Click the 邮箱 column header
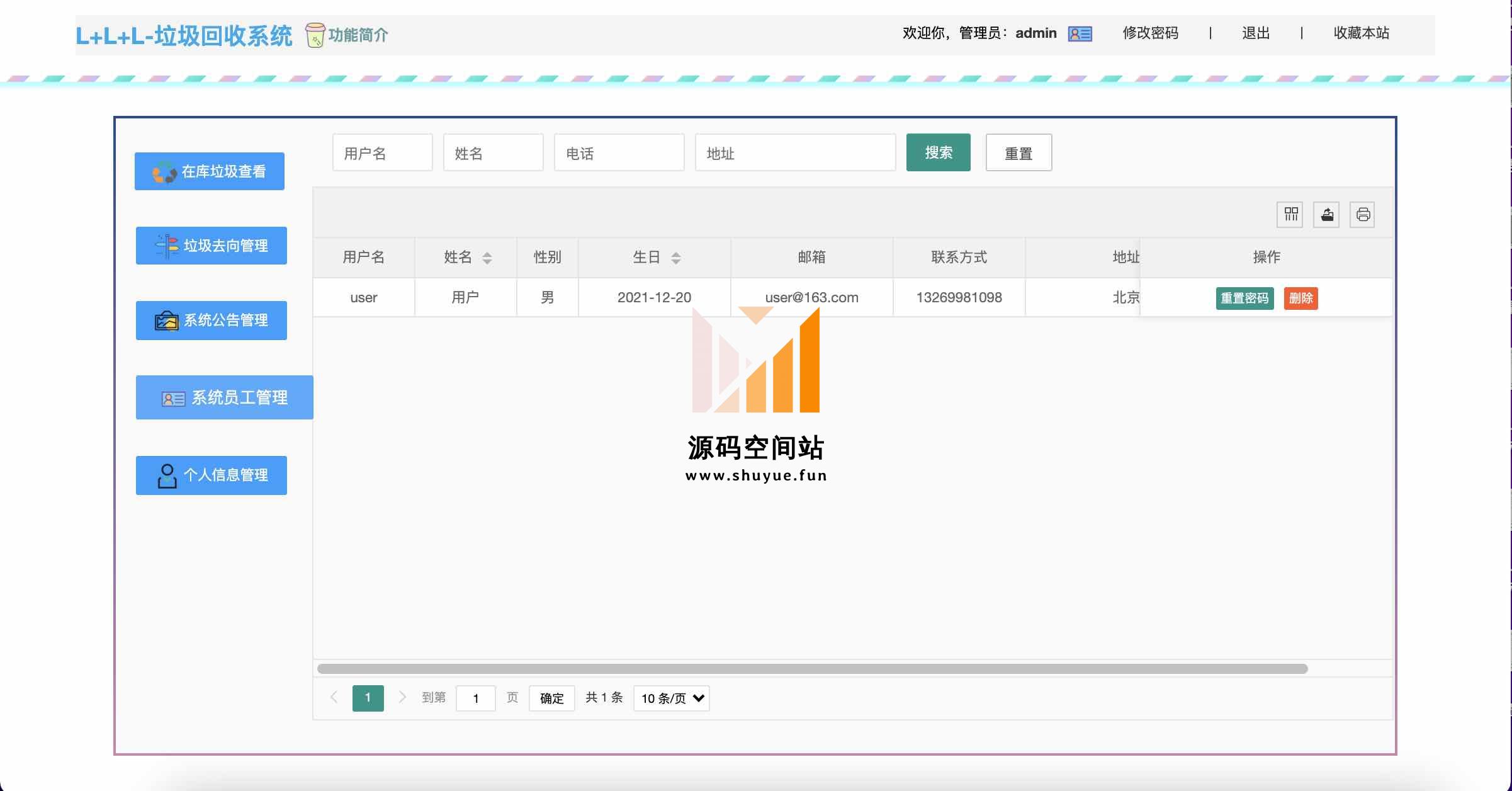The width and height of the screenshot is (1512, 791). pyautogui.click(x=812, y=258)
